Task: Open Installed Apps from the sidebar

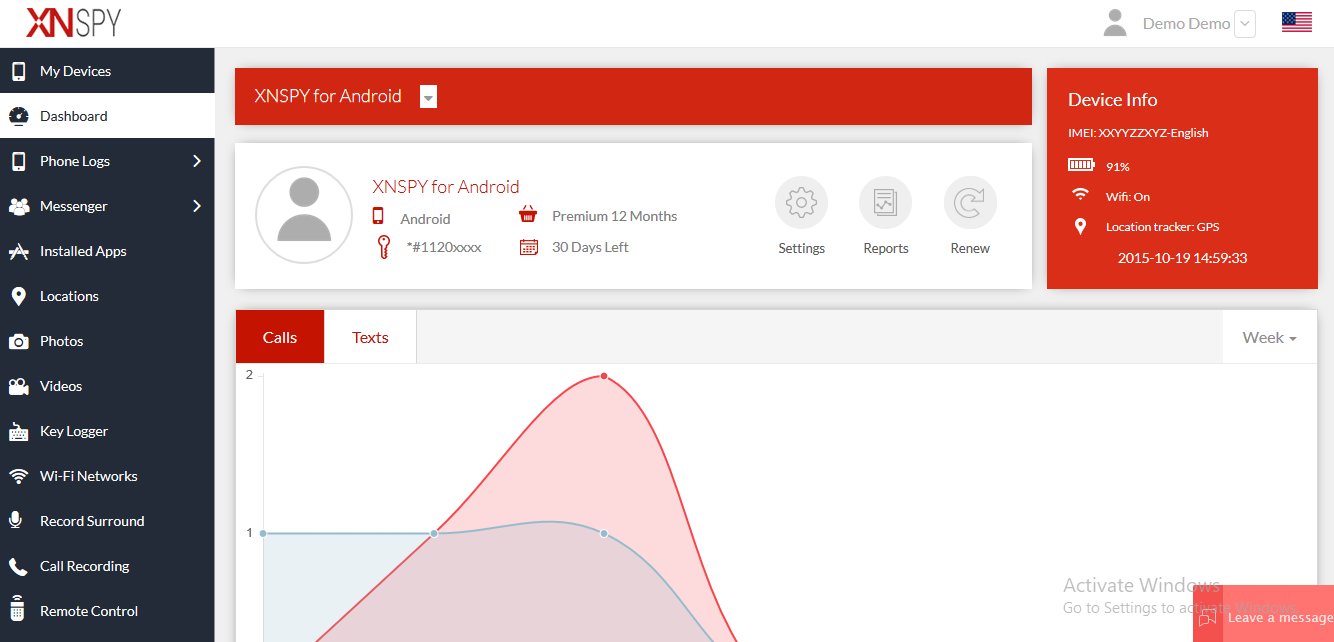Action: click(107, 251)
